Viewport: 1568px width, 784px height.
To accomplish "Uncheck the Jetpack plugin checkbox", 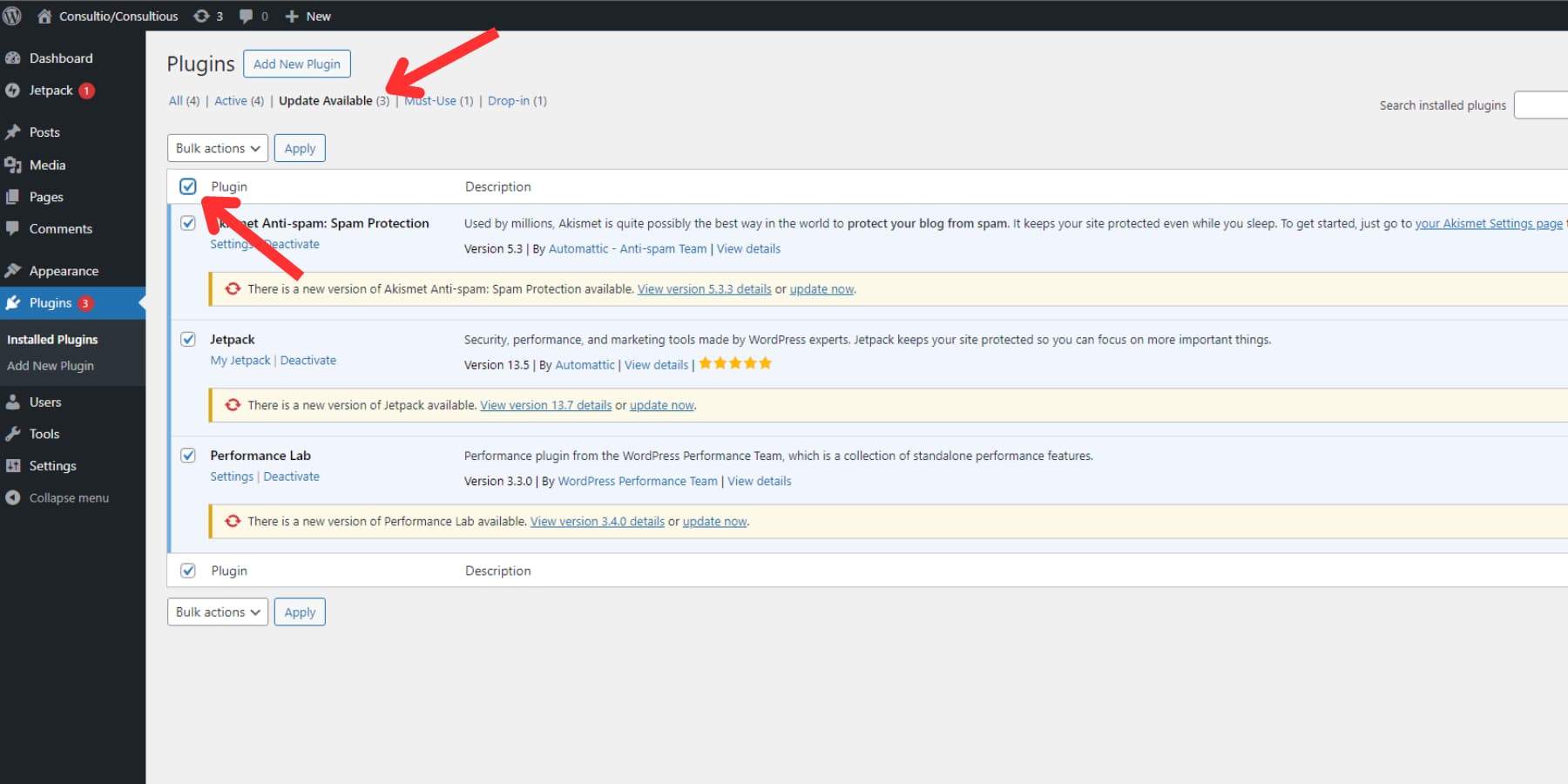I will (188, 339).
